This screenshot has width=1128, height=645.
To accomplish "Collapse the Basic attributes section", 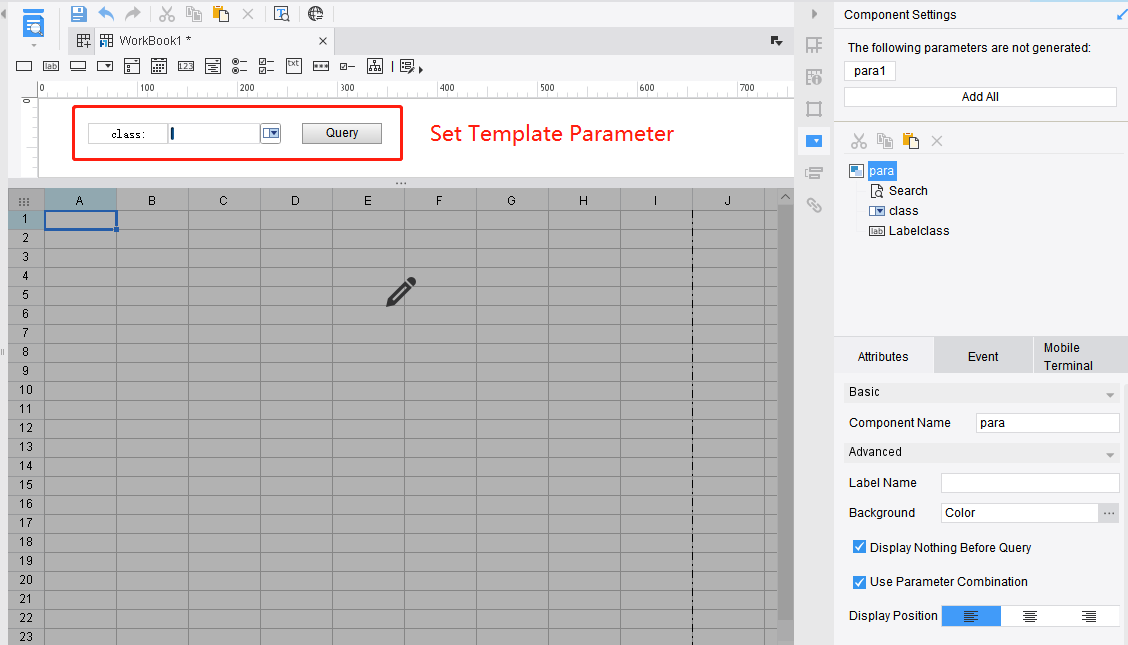I will click(x=1108, y=392).
